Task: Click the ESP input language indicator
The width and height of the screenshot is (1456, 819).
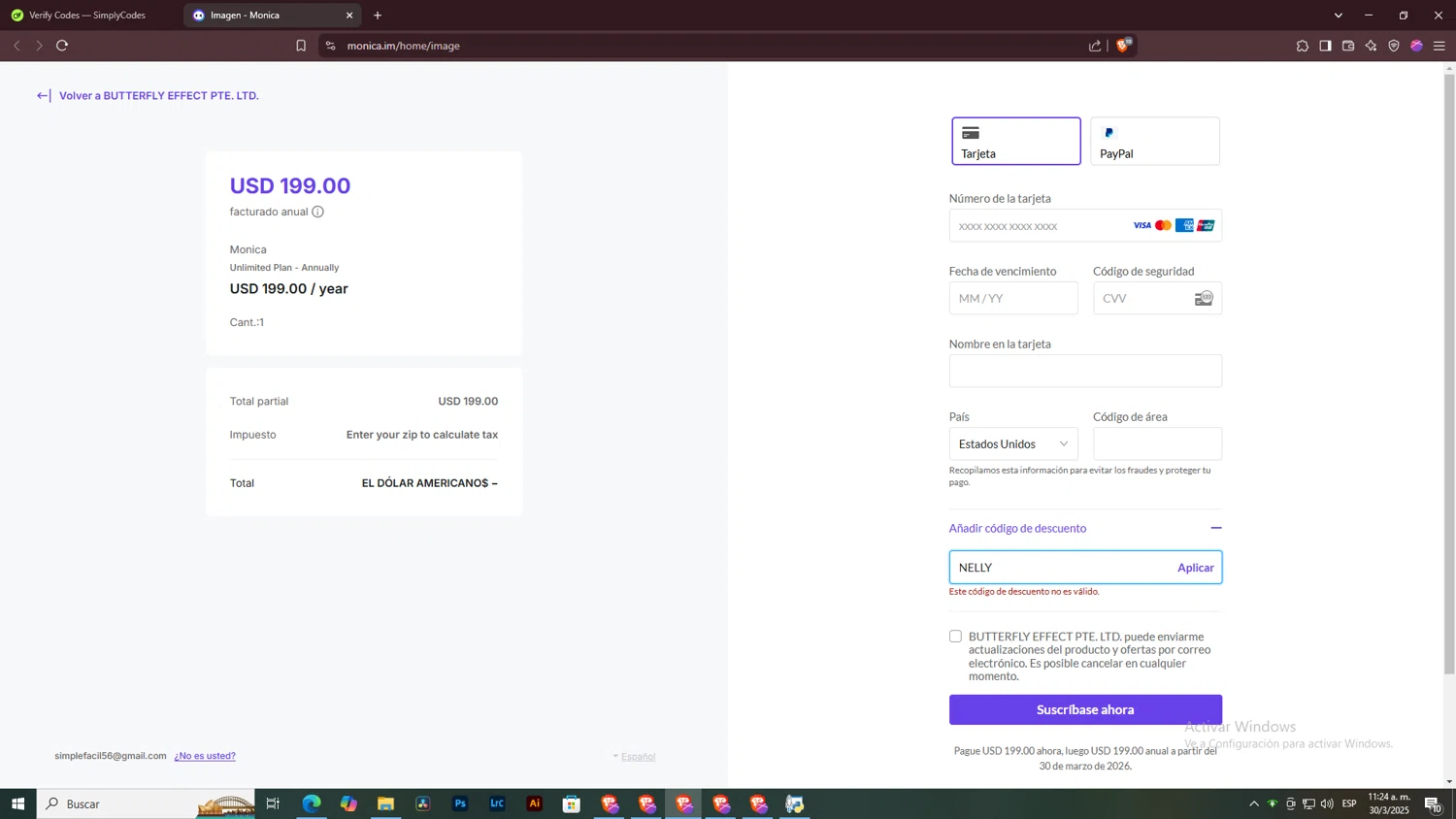Action: click(1349, 803)
